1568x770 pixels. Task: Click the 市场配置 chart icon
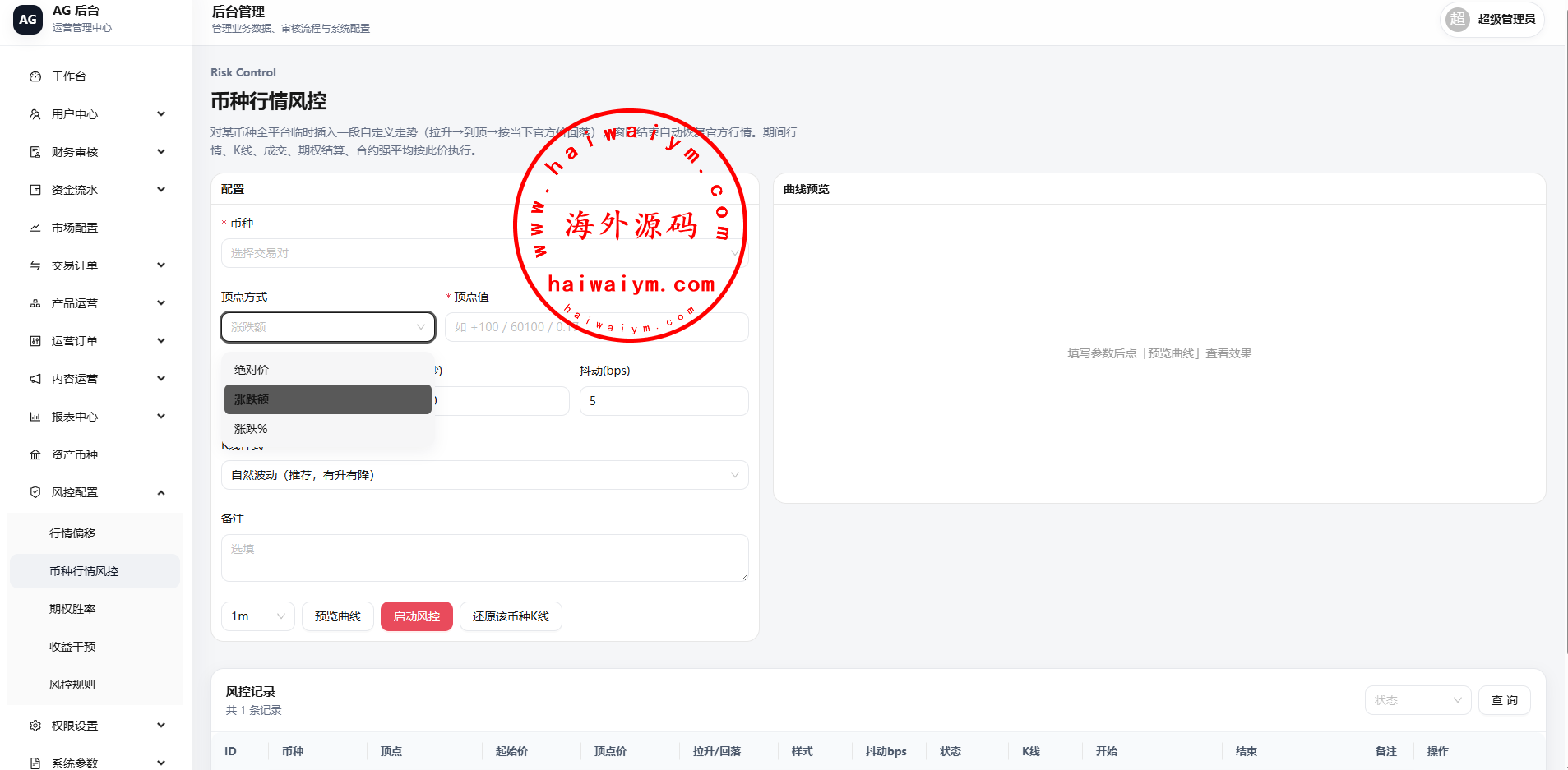tap(35, 228)
